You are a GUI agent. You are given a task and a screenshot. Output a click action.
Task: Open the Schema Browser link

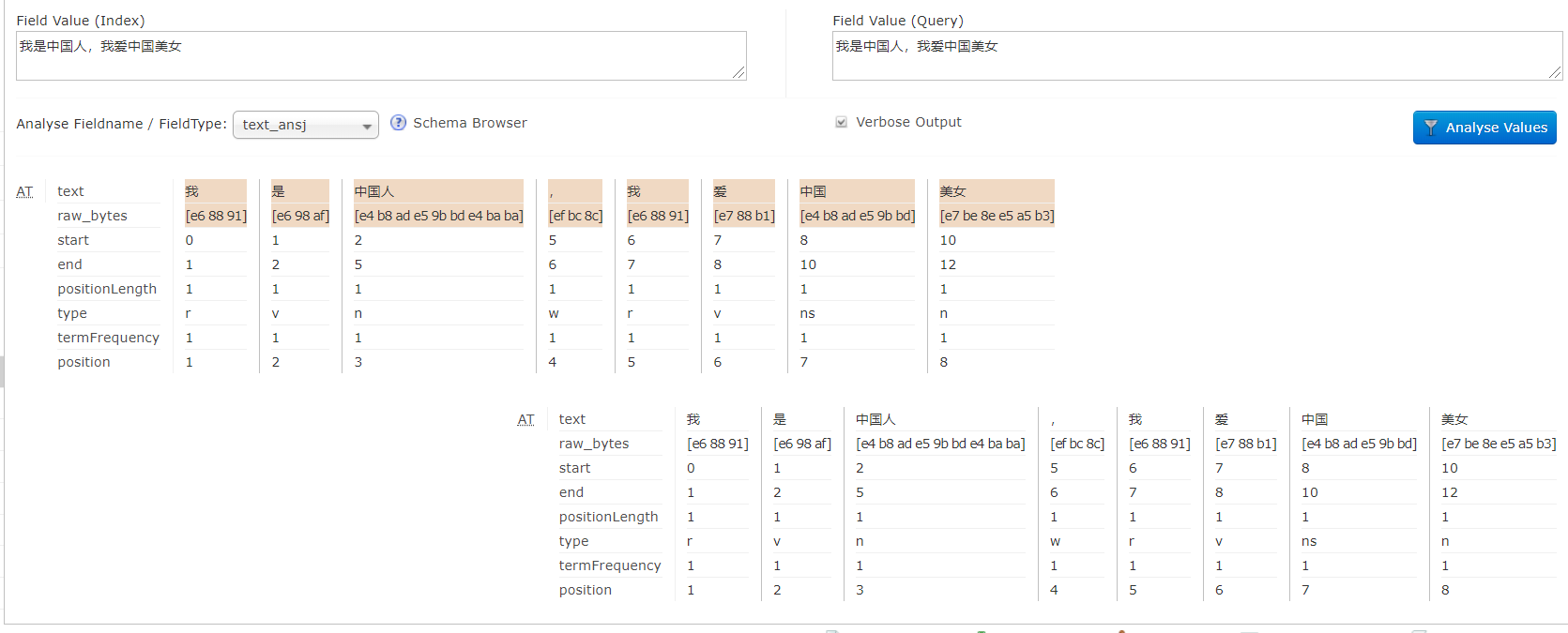click(469, 123)
